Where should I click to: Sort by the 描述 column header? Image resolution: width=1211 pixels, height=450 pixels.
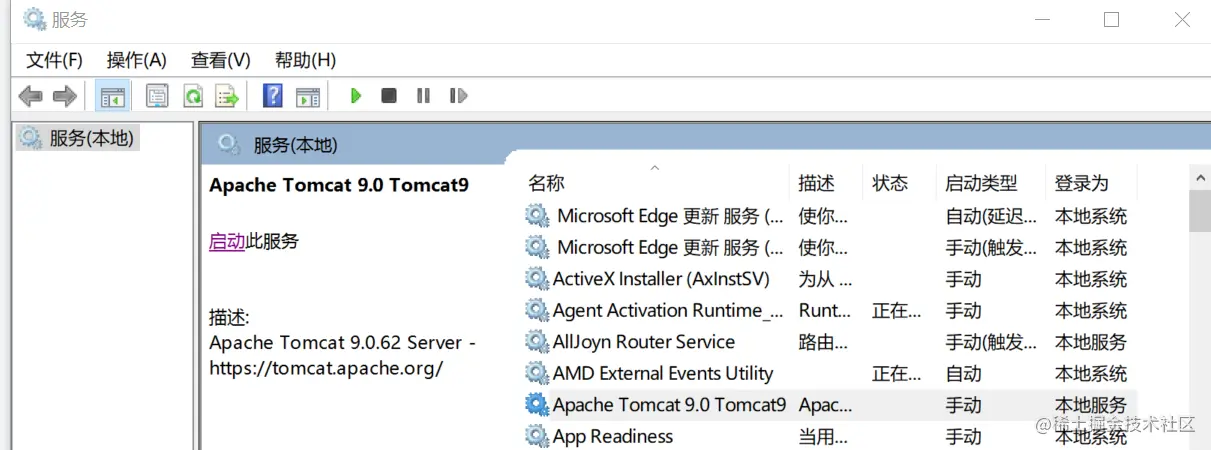[x=816, y=183]
